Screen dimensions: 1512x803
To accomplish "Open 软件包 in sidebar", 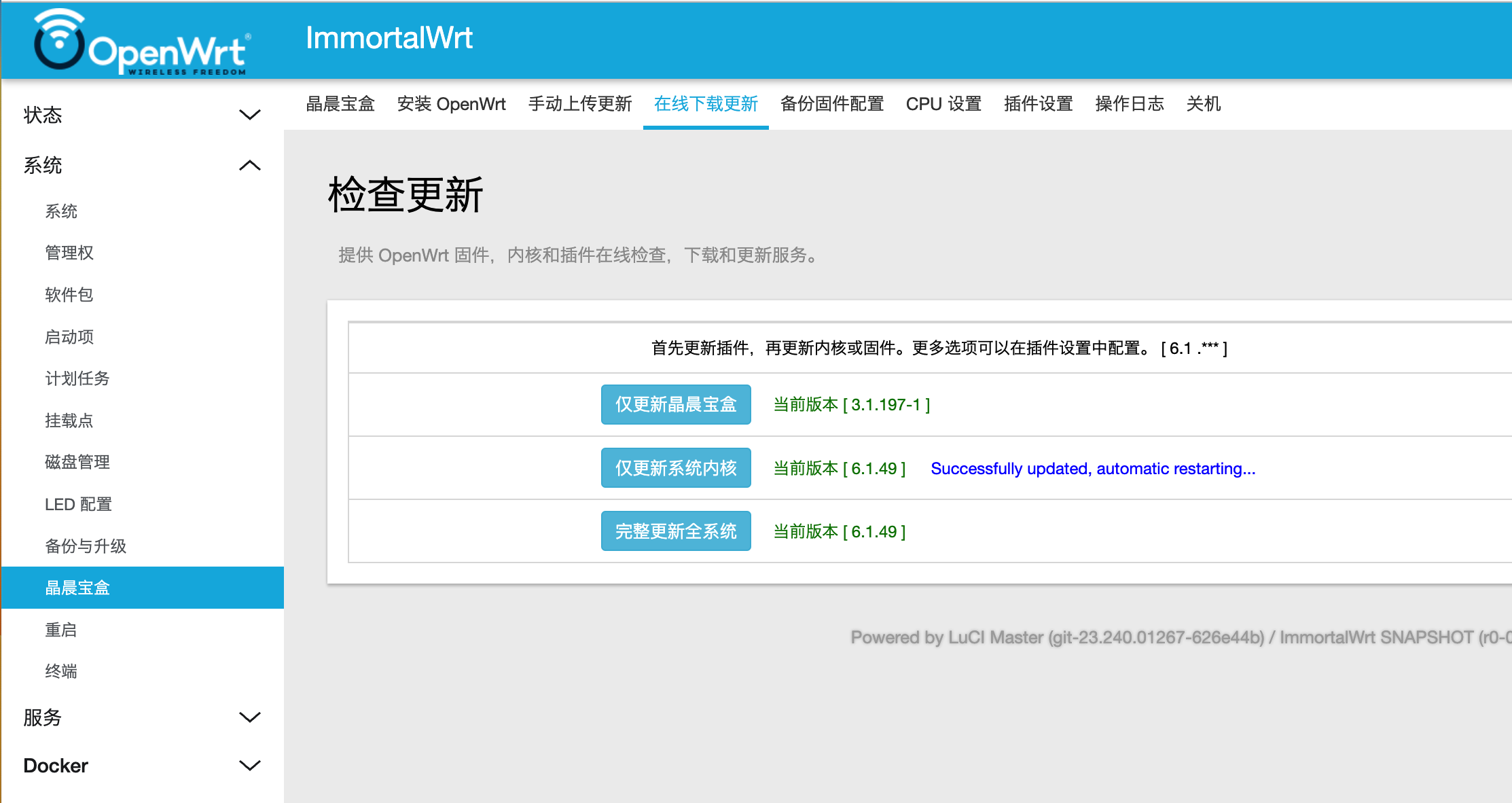I will pyautogui.click(x=69, y=295).
